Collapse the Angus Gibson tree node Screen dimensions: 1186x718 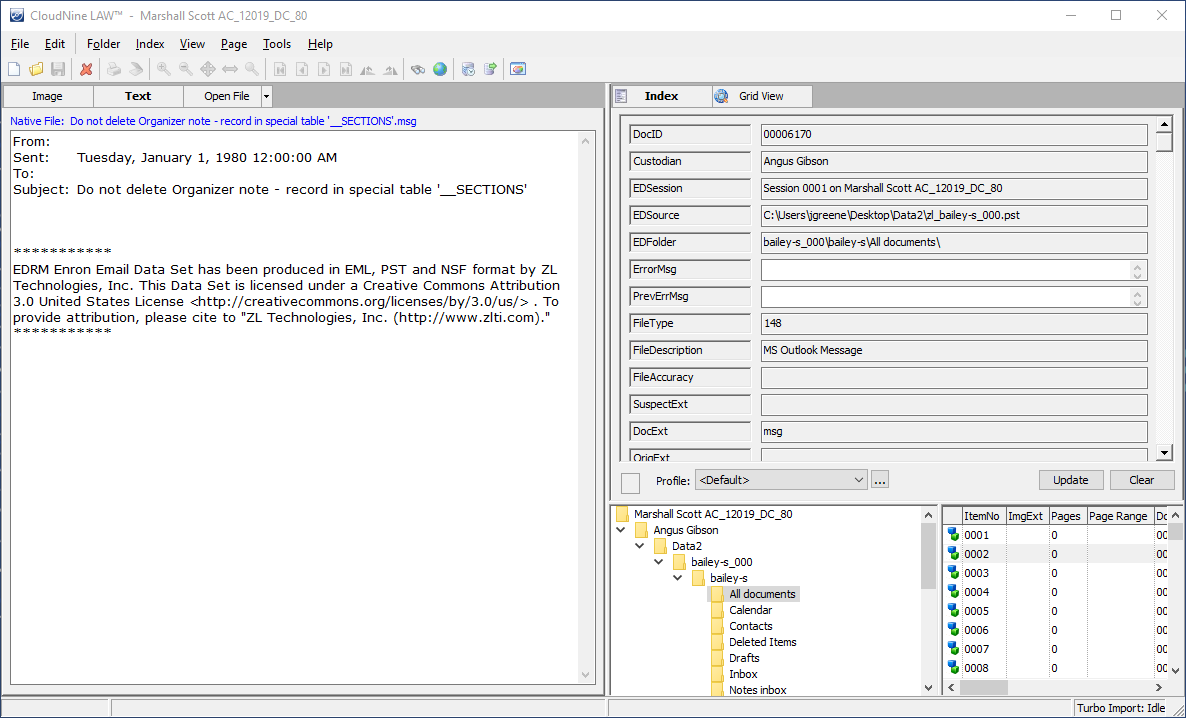(622, 530)
